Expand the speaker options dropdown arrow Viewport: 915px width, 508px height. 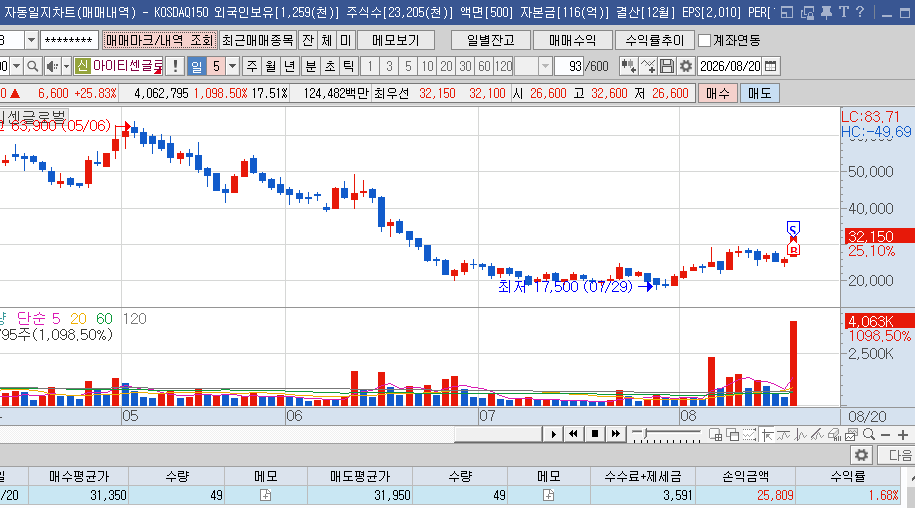[66, 66]
